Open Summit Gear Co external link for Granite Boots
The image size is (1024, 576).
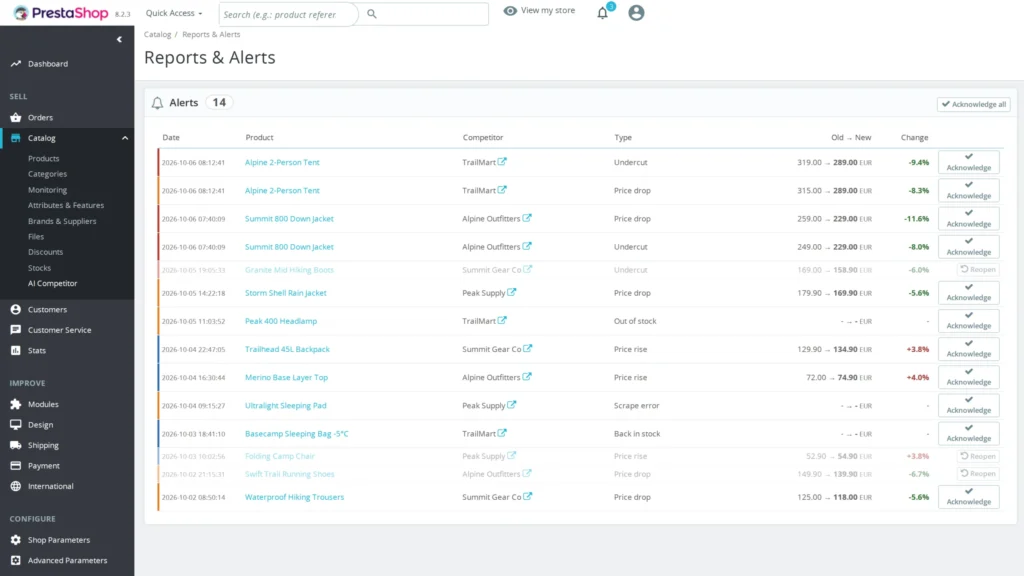click(x=528, y=268)
